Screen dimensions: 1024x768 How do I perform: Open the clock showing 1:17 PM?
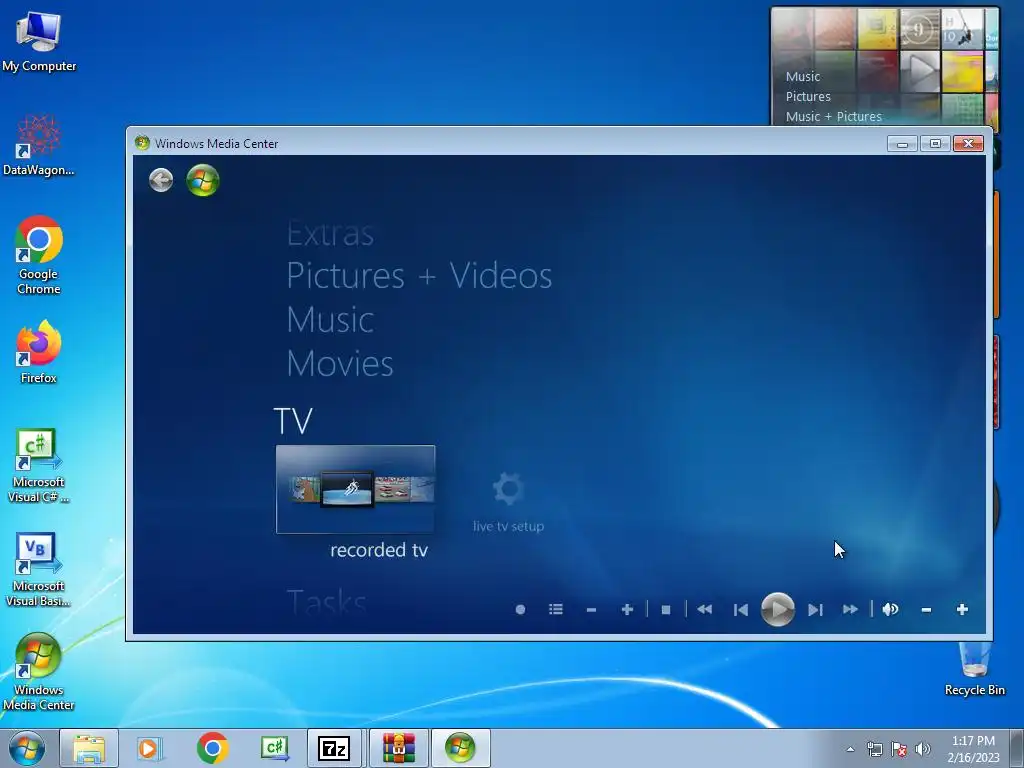(x=973, y=749)
